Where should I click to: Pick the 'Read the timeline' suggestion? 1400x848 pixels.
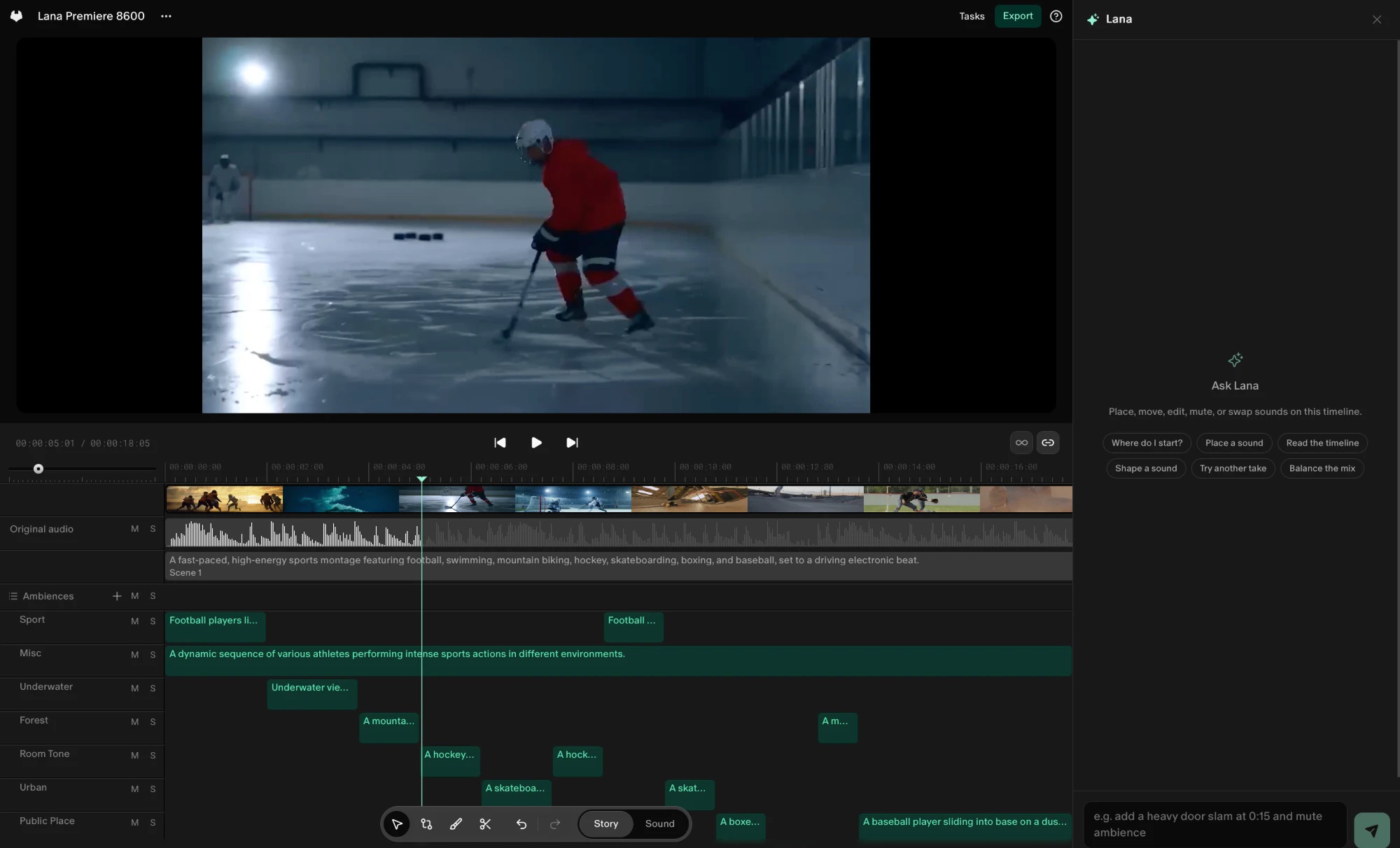click(1322, 443)
